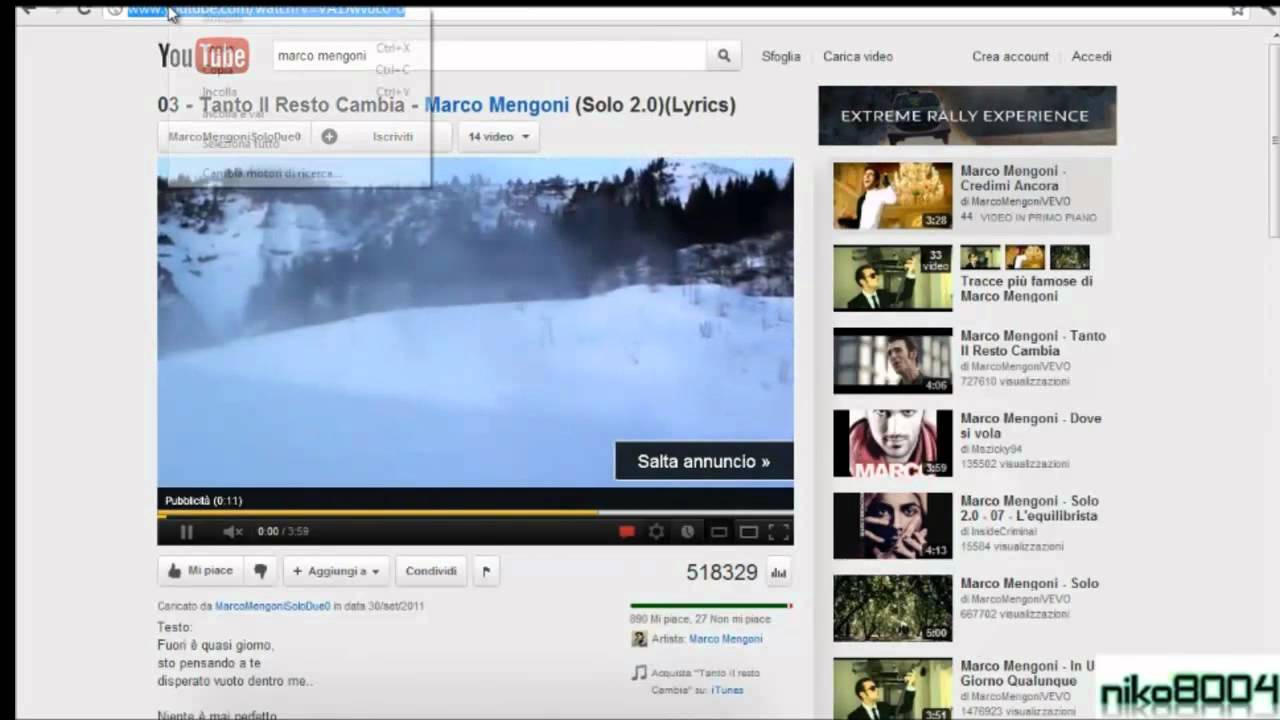Click the title Marco Mengoni - Dove si vola

1031,426
